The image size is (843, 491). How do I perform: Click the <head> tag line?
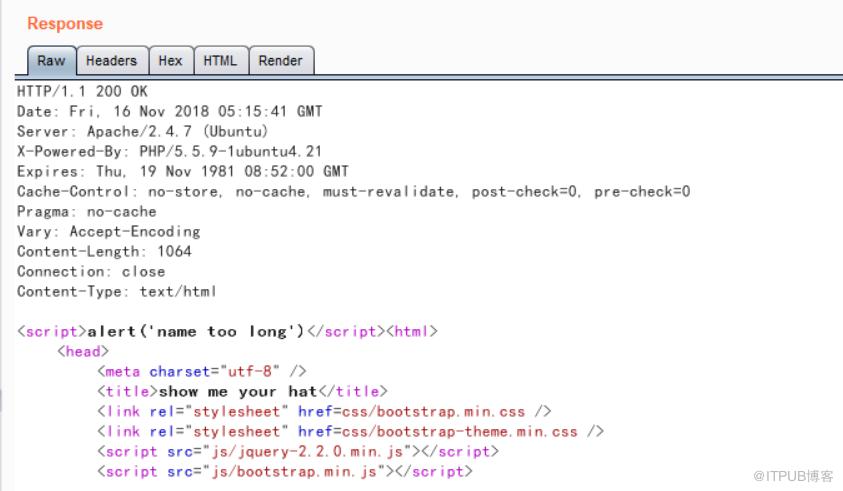pyautogui.click(x=83, y=351)
